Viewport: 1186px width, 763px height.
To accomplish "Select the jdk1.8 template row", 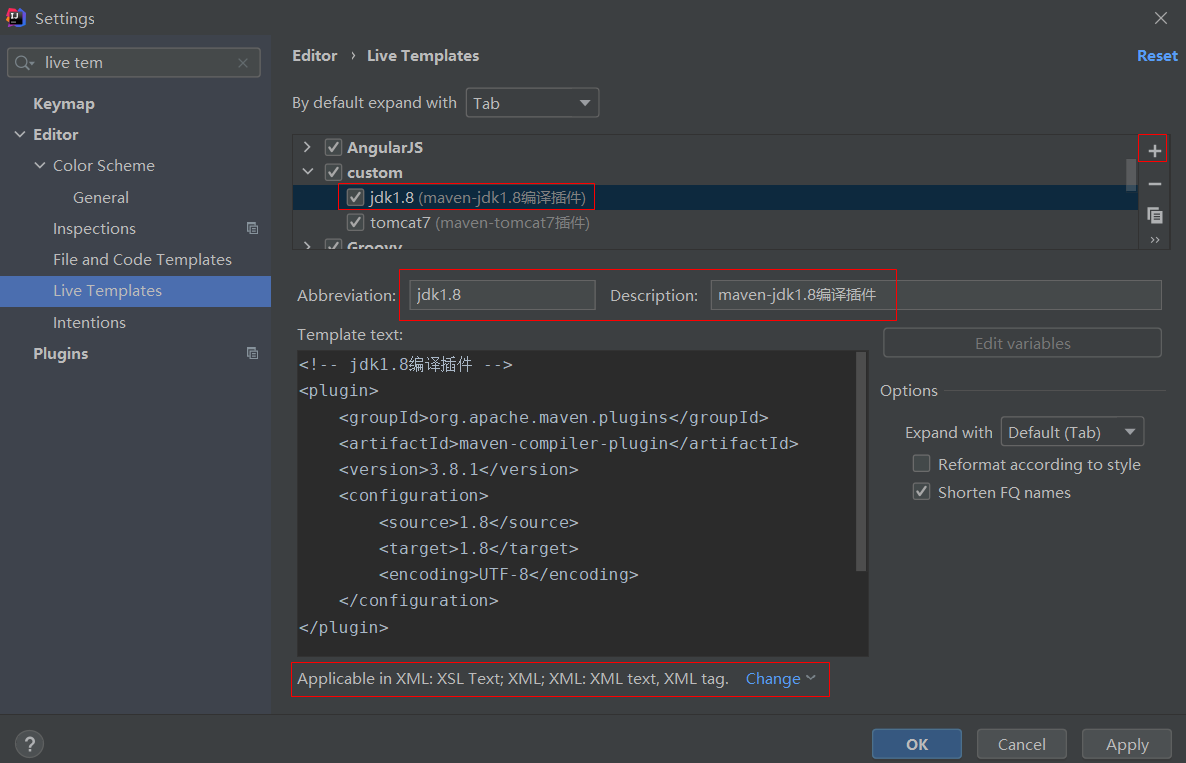I will pyautogui.click(x=715, y=197).
